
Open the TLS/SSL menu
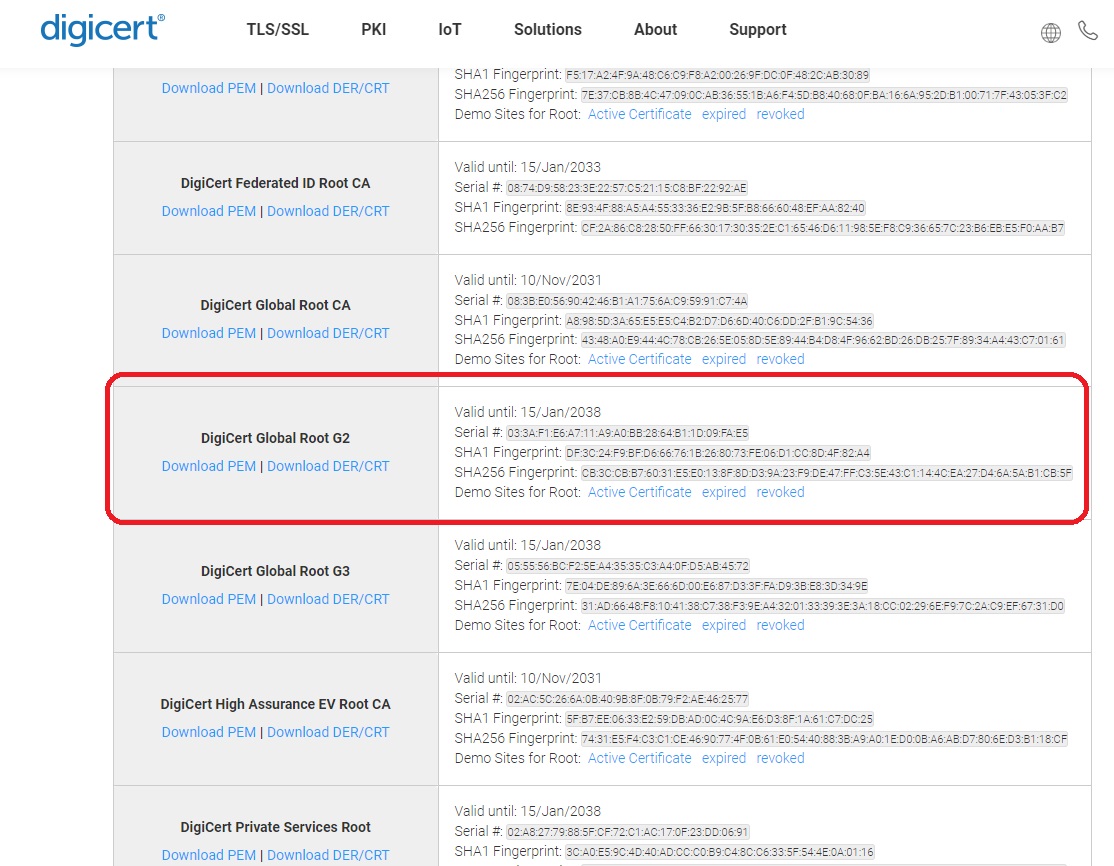coord(278,30)
